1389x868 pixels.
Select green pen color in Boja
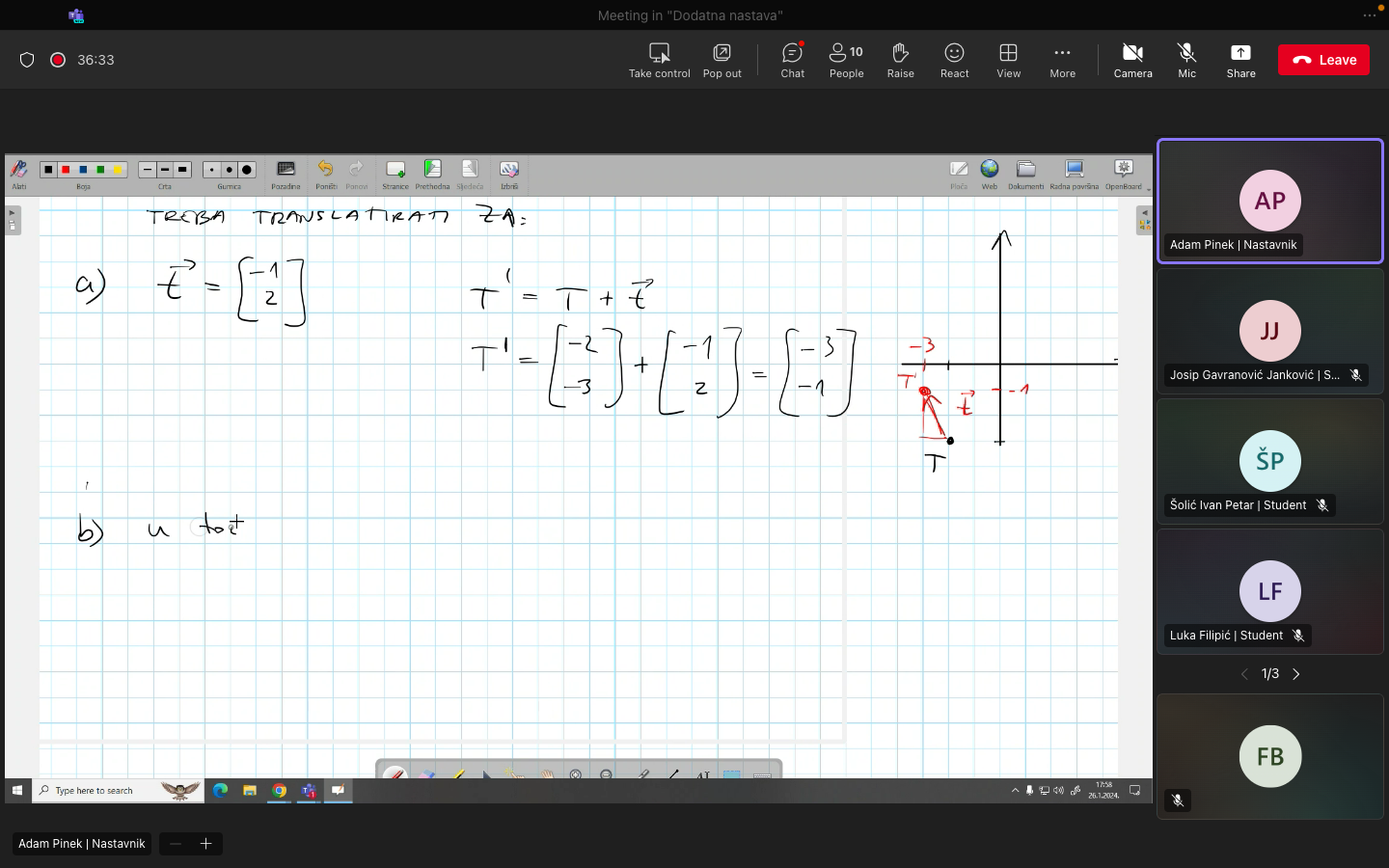click(x=100, y=170)
